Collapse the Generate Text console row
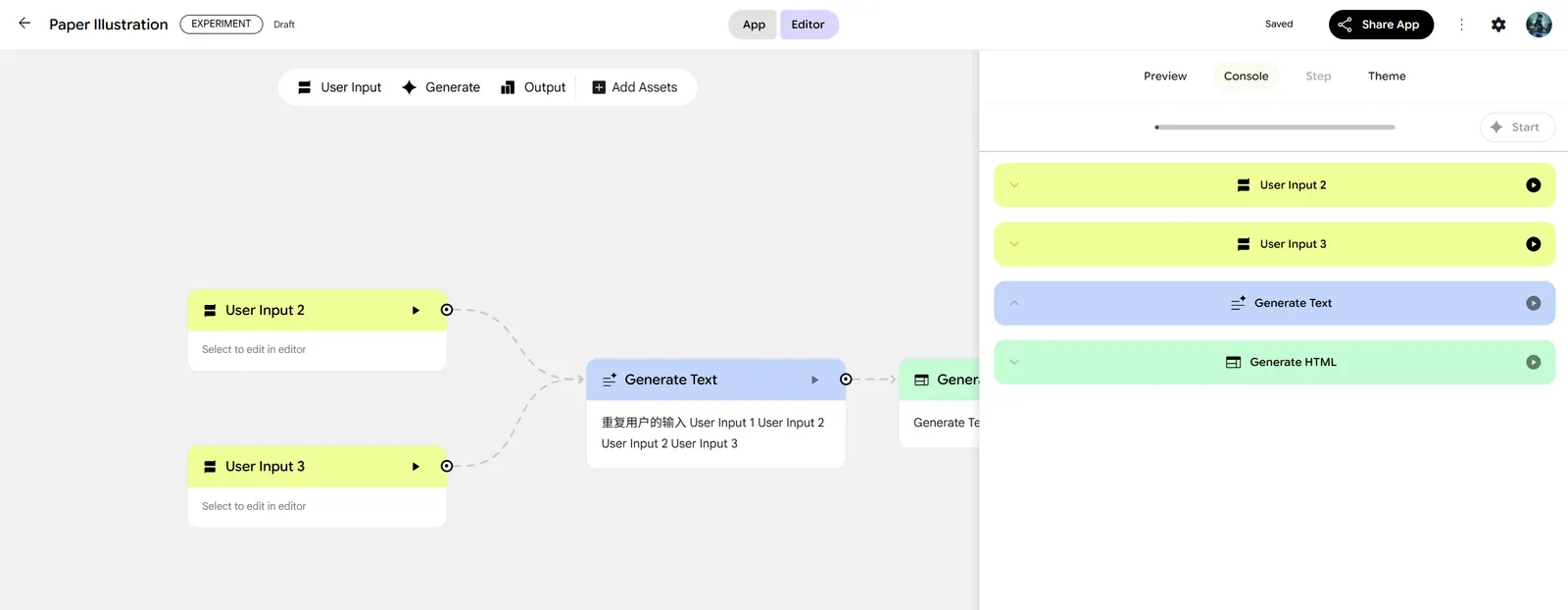Viewport: 1568px width, 610px height. point(1014,303)
